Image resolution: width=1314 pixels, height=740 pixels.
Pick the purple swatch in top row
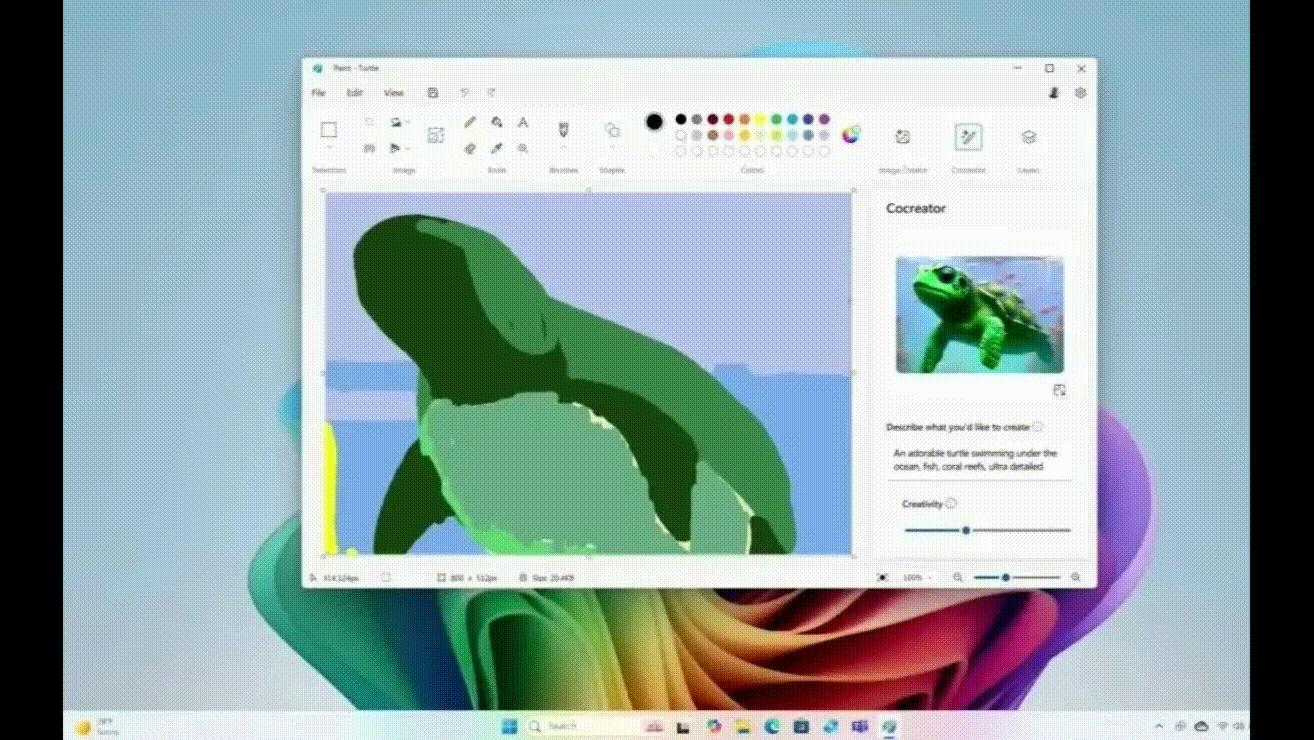[x=825, y=119]
